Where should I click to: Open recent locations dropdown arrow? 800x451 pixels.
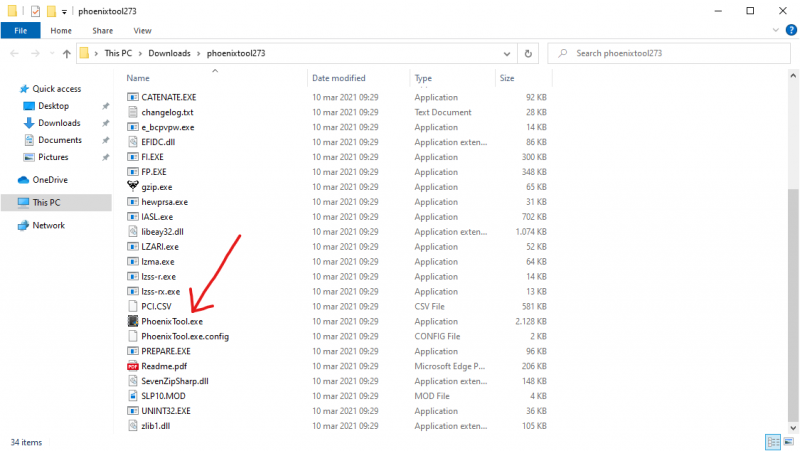click(x=52, y=53)
